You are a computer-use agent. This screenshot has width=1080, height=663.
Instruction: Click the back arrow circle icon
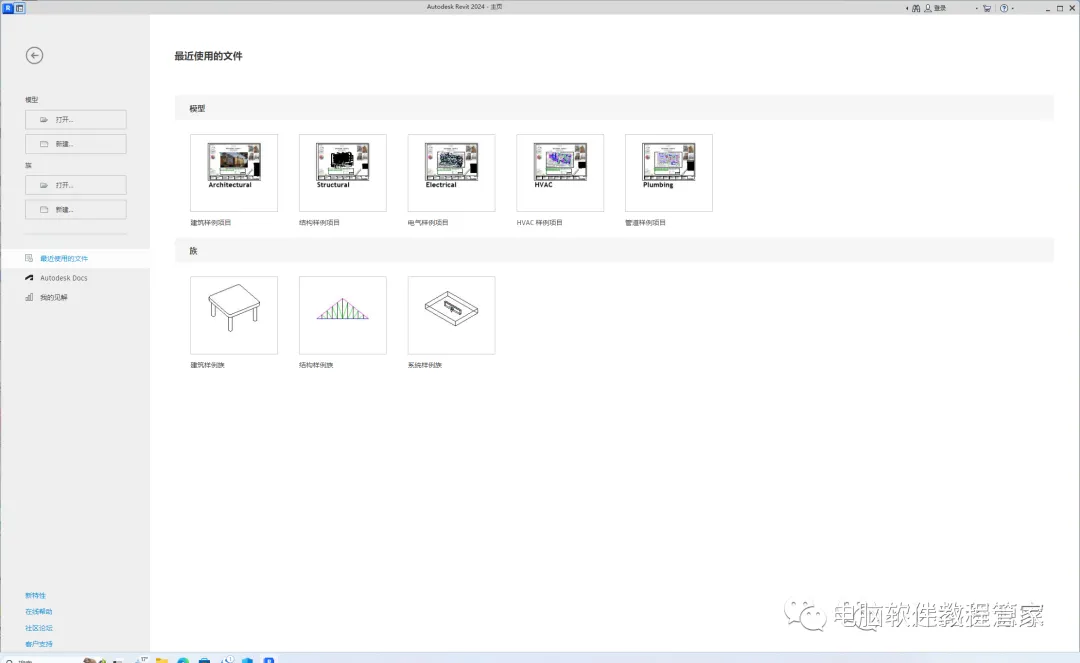34,55
